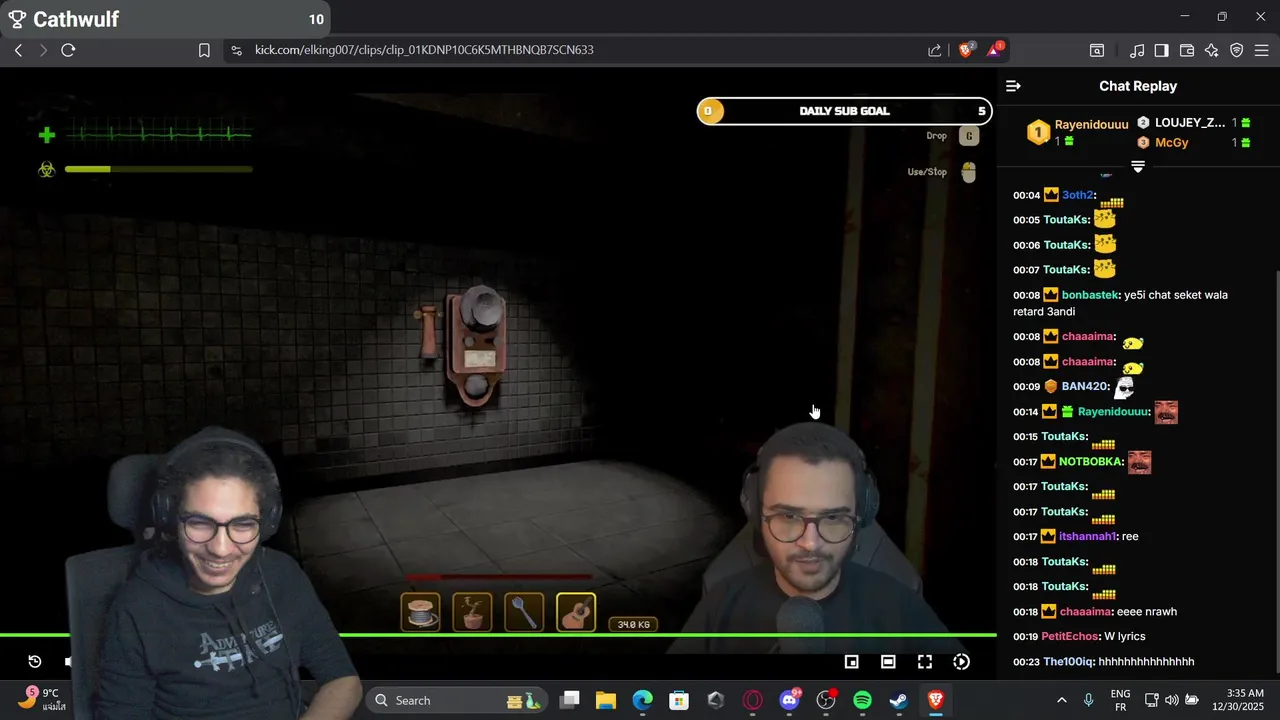
Task: Click the Windows taskbar Search box
Action: [456, 700]
